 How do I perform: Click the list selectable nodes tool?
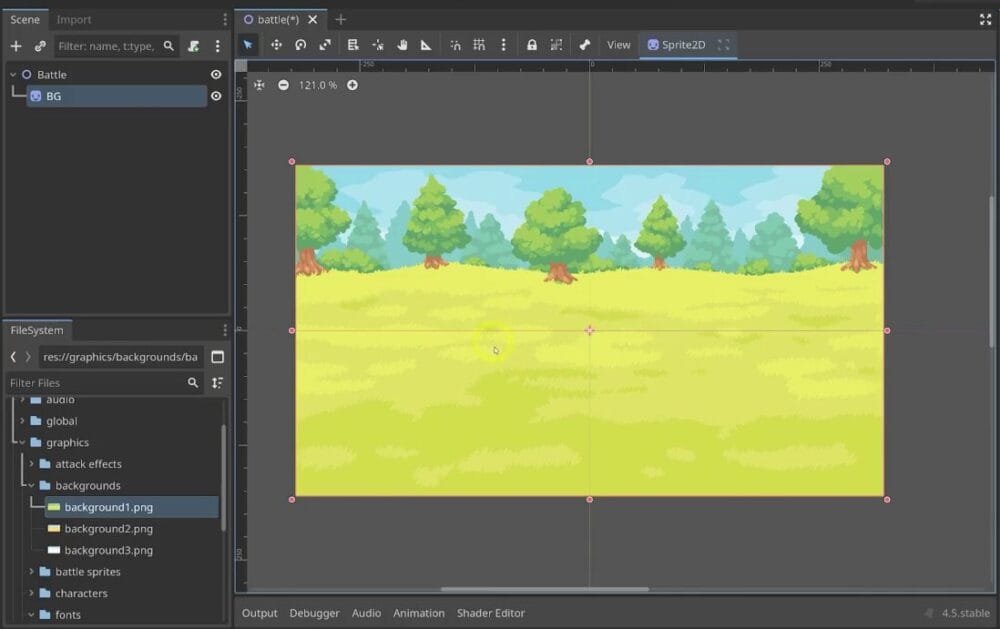pyautogui.click(x=353, y=45)
